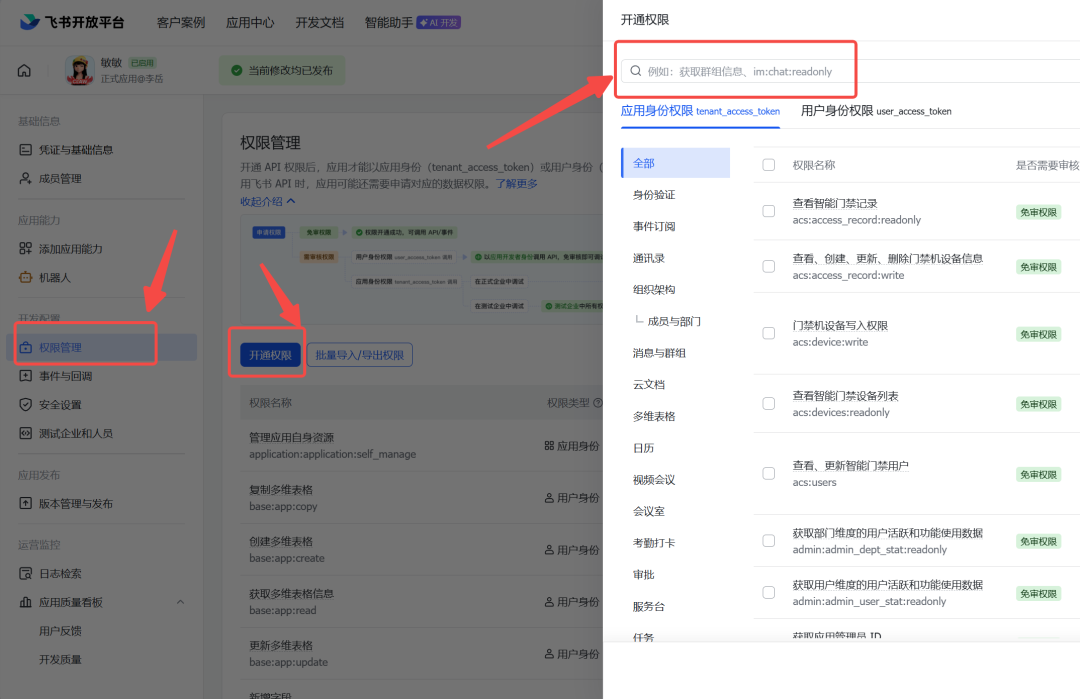
Task: Select the 服务台 category
Action: pos(649,607)
